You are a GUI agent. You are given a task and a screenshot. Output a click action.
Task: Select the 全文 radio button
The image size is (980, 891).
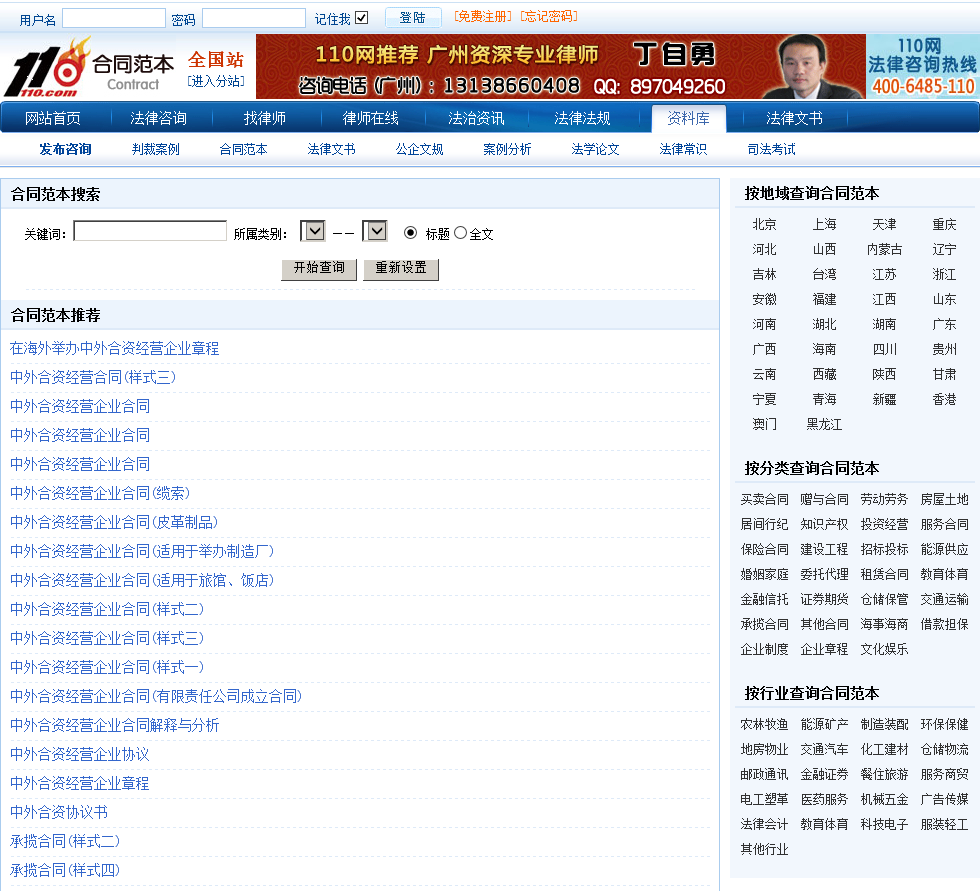(461, 233)
